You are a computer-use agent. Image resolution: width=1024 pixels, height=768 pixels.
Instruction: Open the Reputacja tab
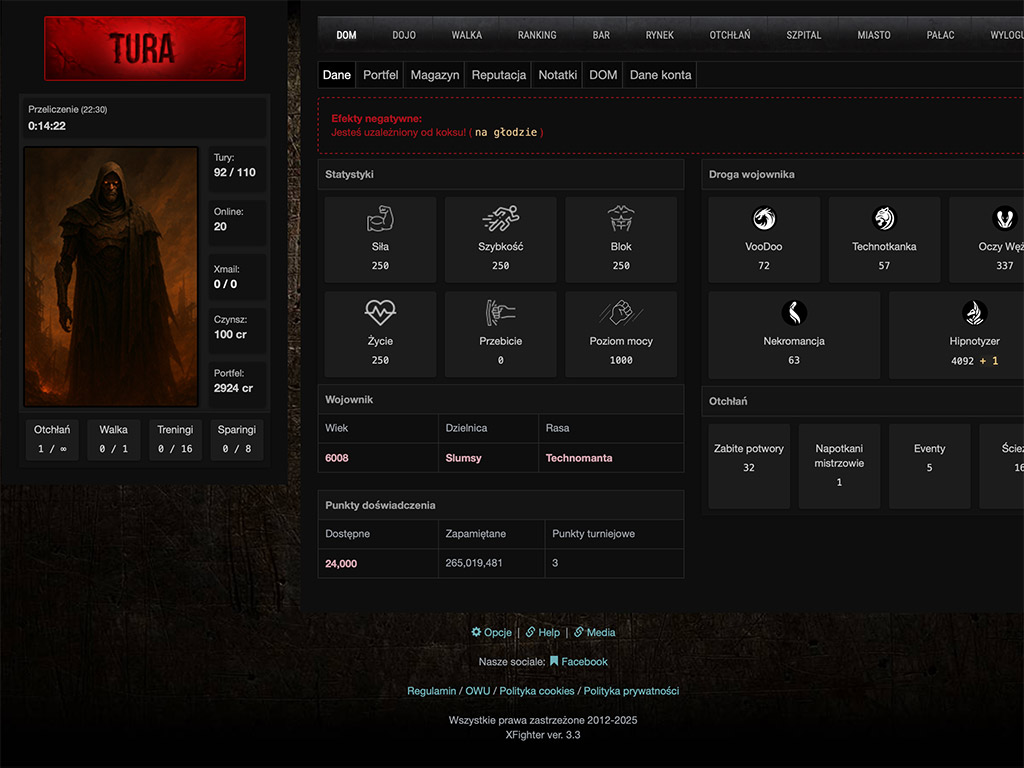499,75
